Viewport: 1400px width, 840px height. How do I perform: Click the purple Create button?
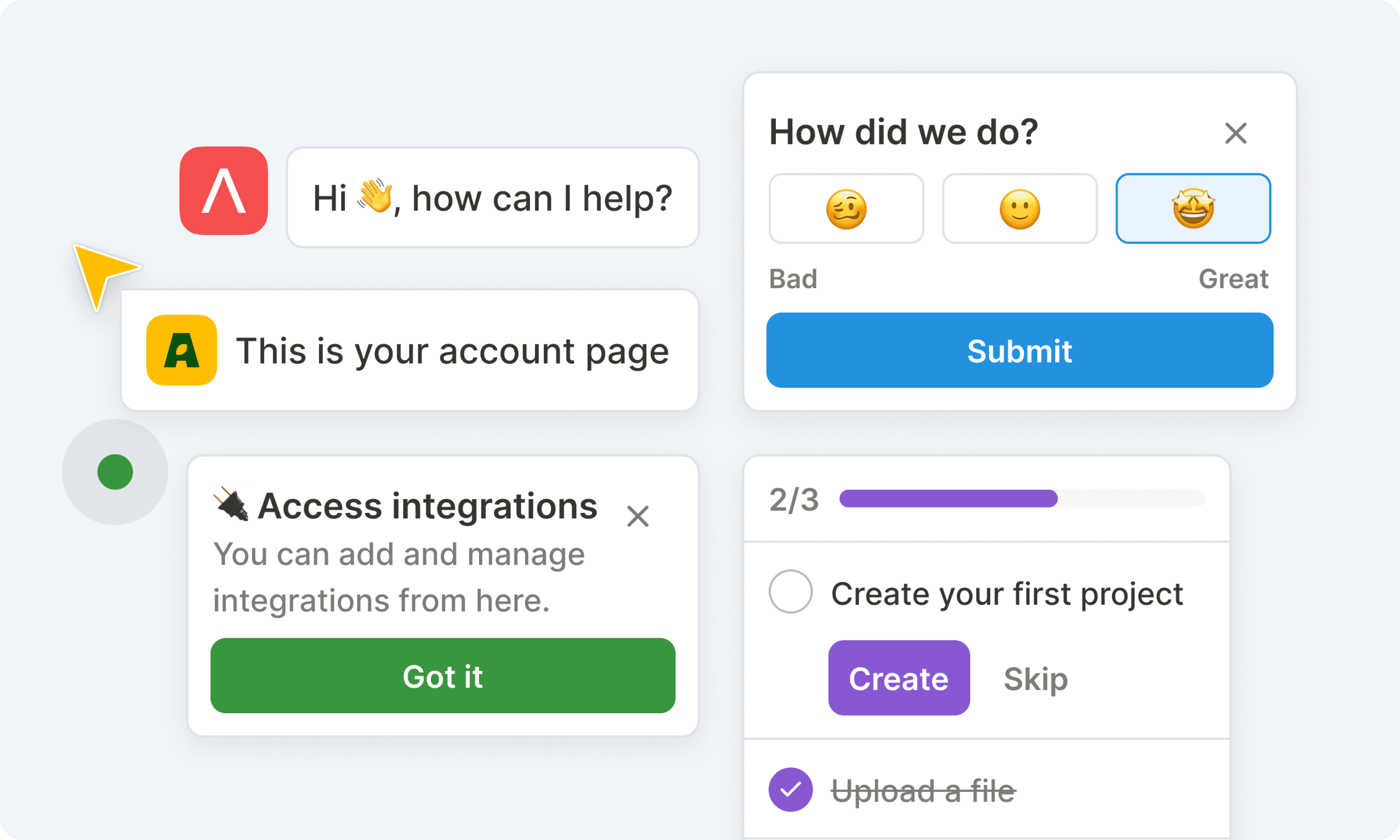pos(899,678)
